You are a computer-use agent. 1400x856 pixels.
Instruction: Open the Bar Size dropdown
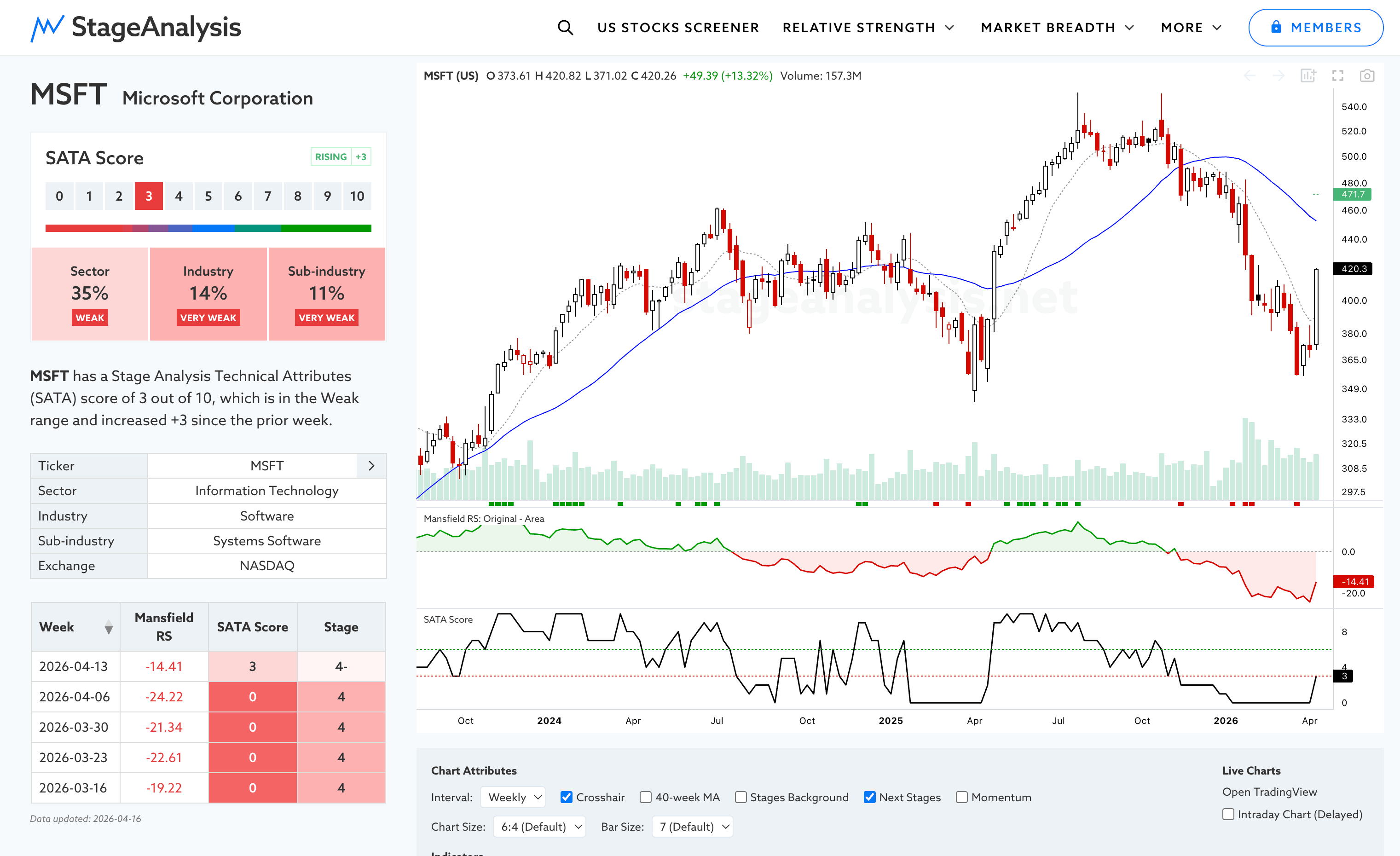[693, 827]
